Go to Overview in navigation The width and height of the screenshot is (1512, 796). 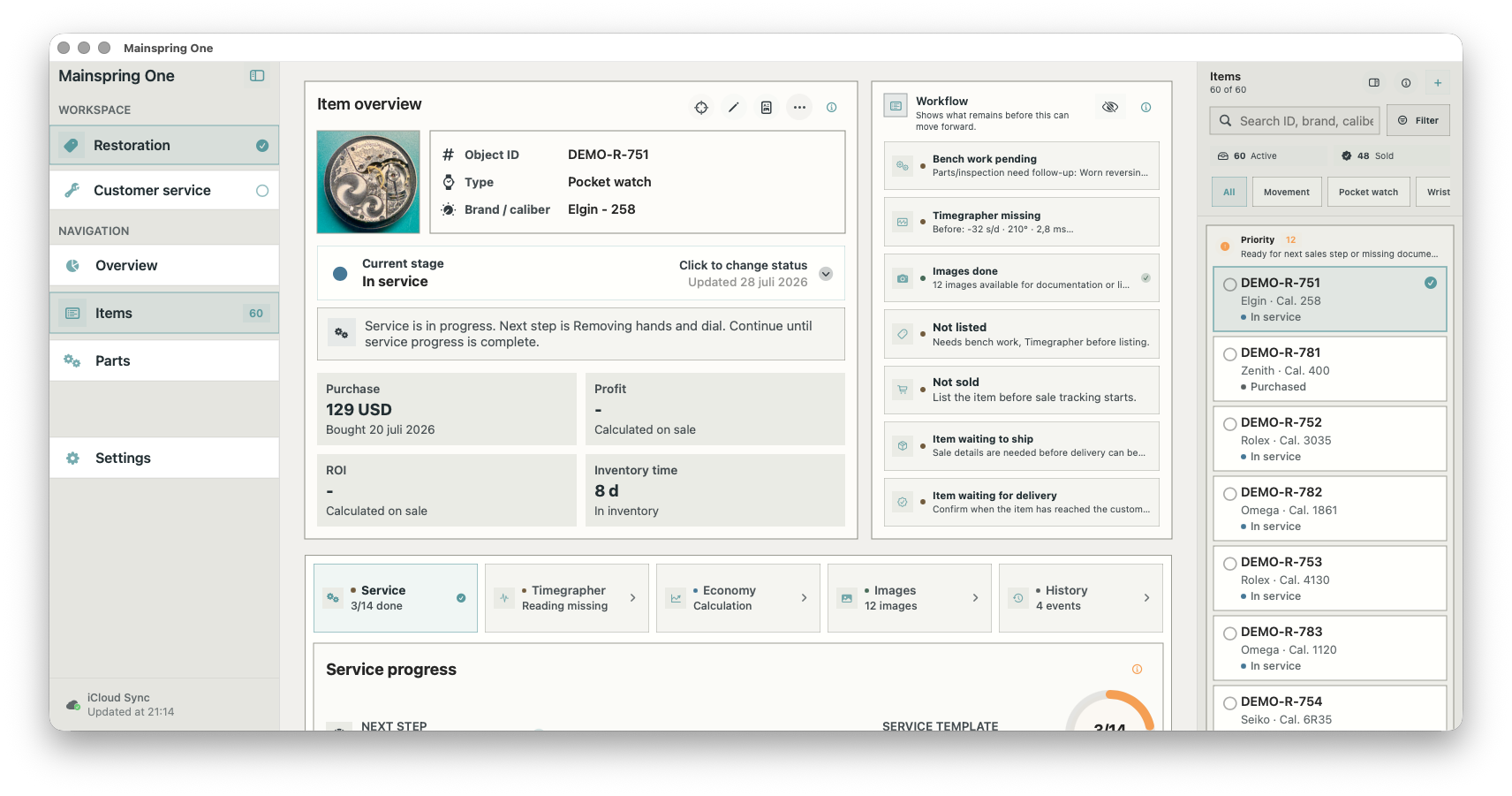click(x=164, y=266)
